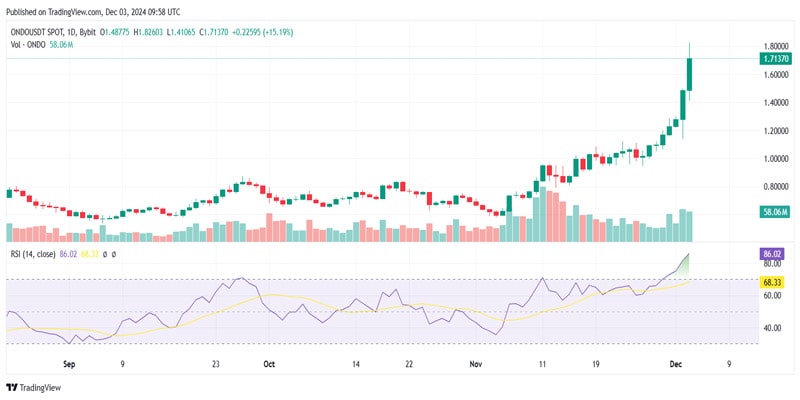Click the low value L1.41065

coord(182,32)
